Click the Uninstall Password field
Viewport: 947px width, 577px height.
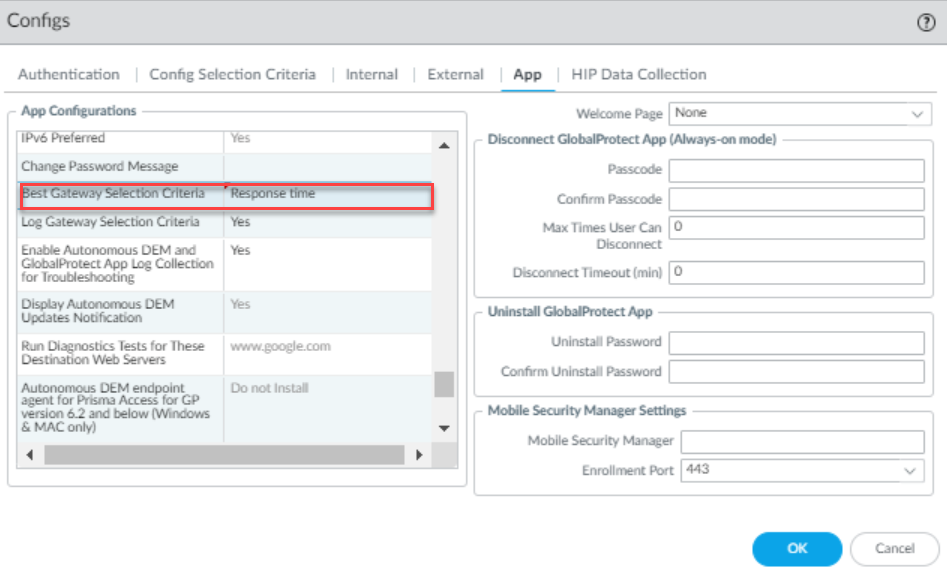796,343
